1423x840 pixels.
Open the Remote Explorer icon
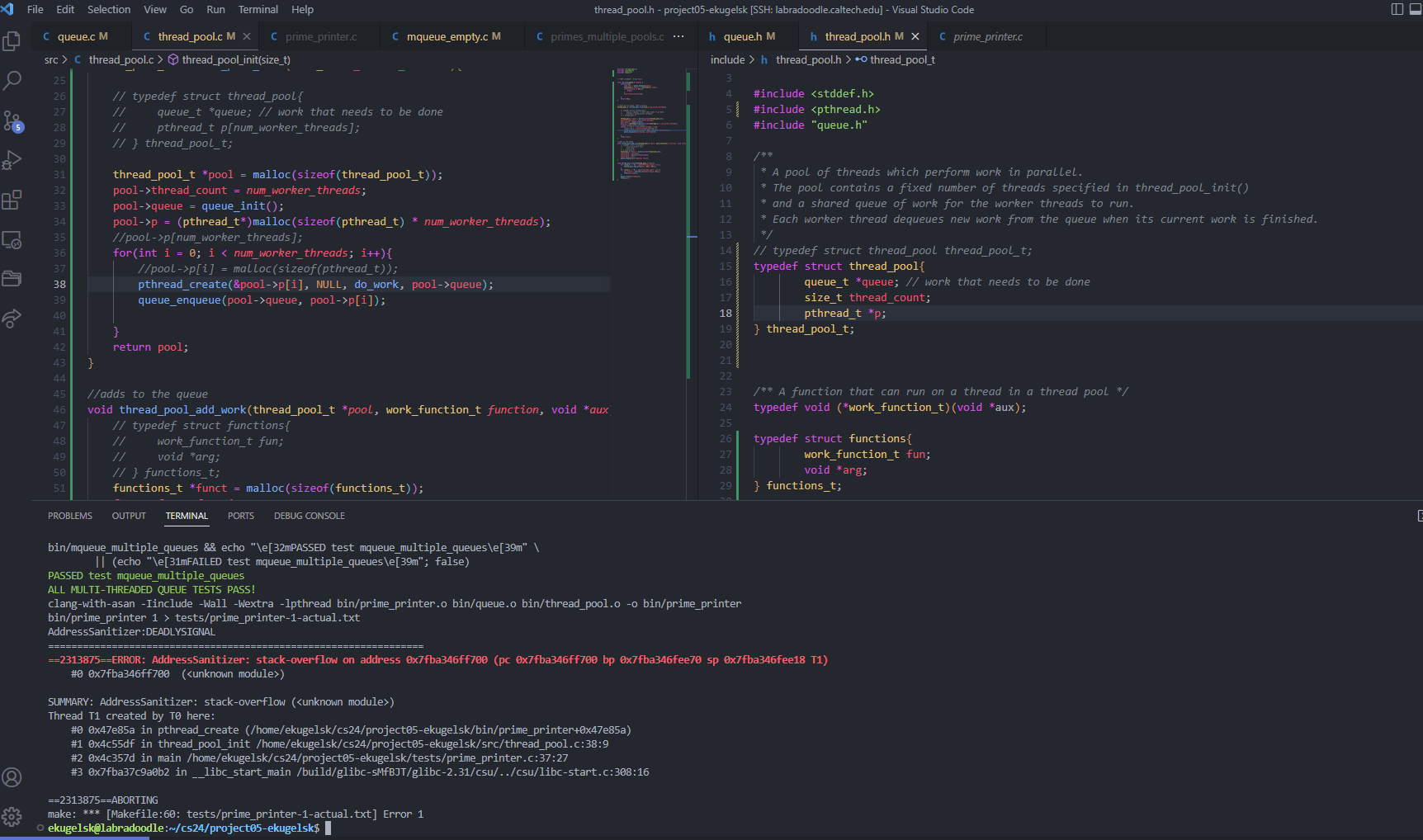click(x=12, y=240)
